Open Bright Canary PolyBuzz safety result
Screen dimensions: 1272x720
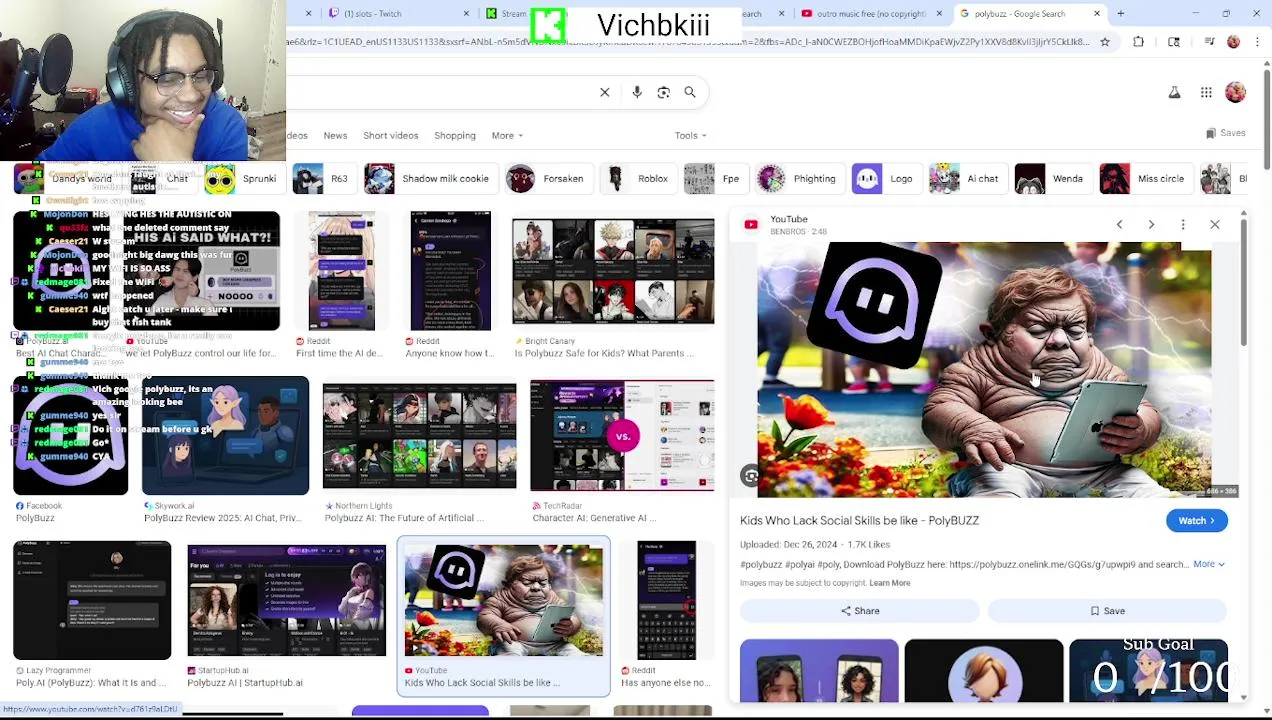pos(613,272)
